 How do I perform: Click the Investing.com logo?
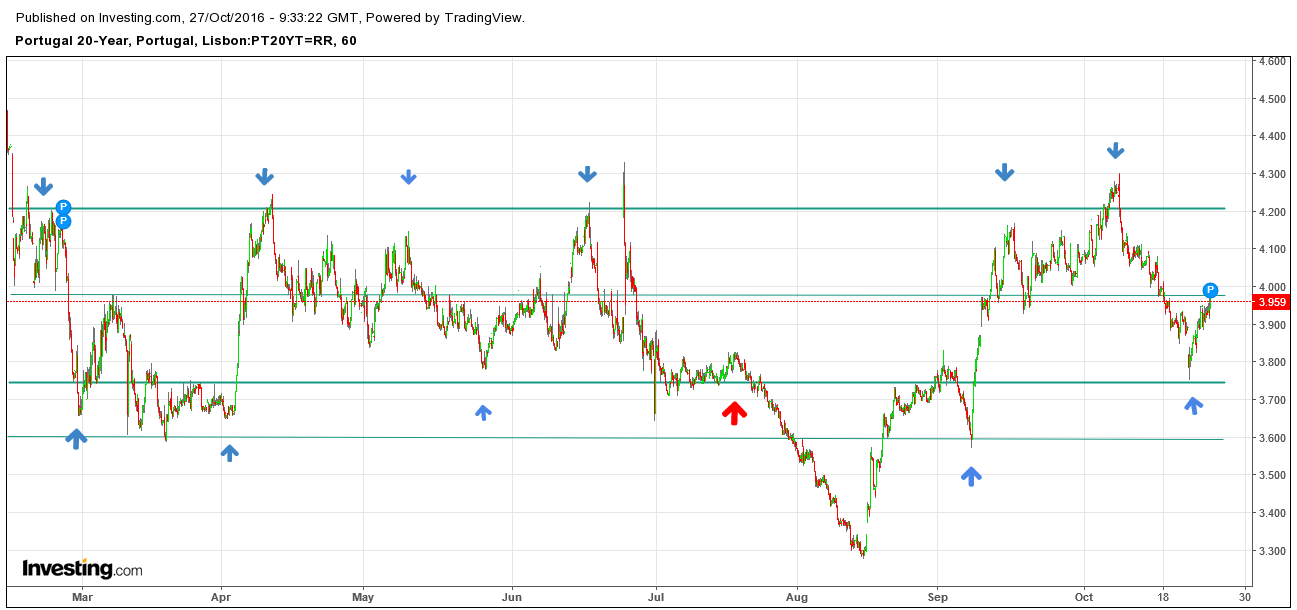pyautogui.click(x=82, y=569)
